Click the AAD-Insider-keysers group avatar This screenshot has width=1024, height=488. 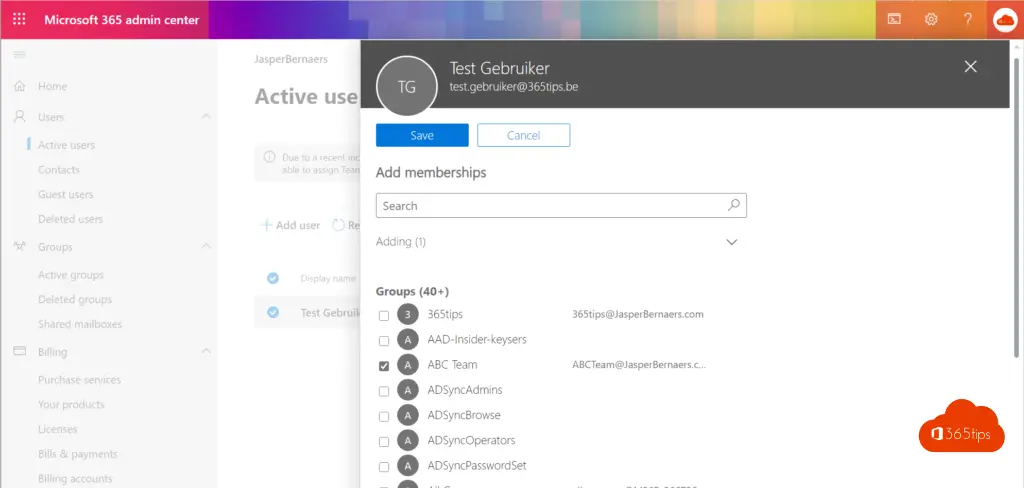pos(408,340)
